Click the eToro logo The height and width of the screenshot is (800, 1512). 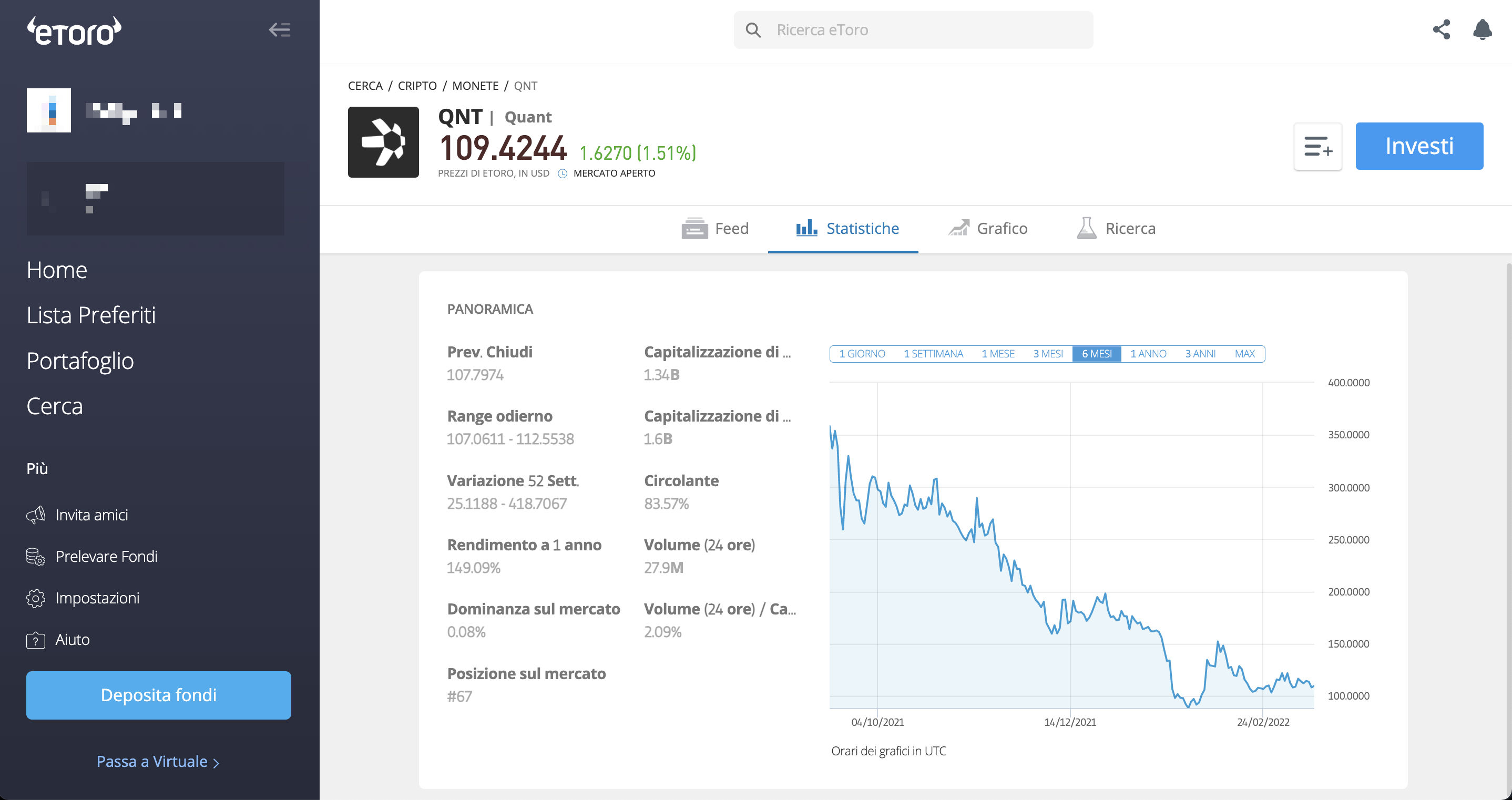click(75, 31)
